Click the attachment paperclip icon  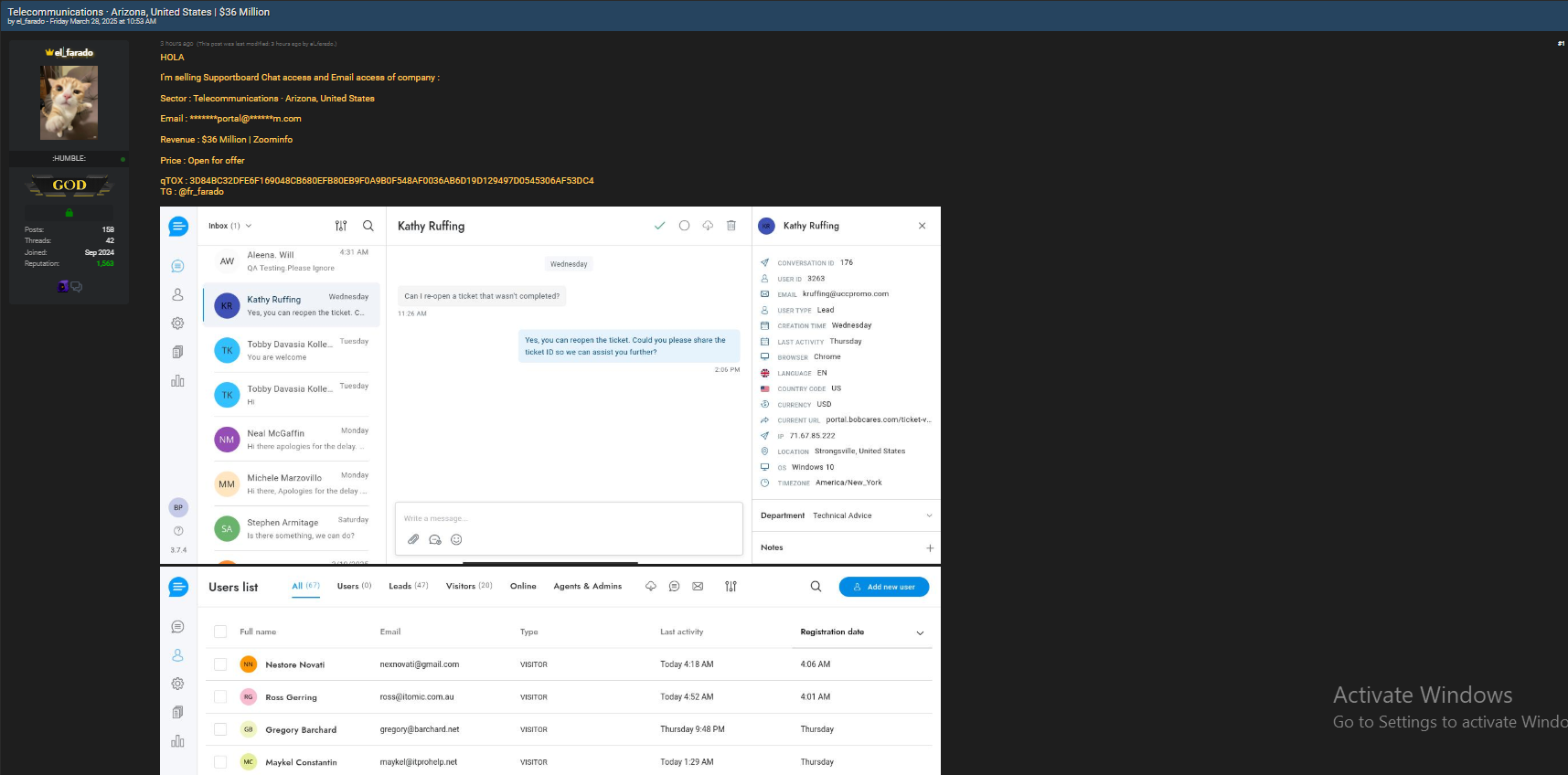[x=413, y=539]
